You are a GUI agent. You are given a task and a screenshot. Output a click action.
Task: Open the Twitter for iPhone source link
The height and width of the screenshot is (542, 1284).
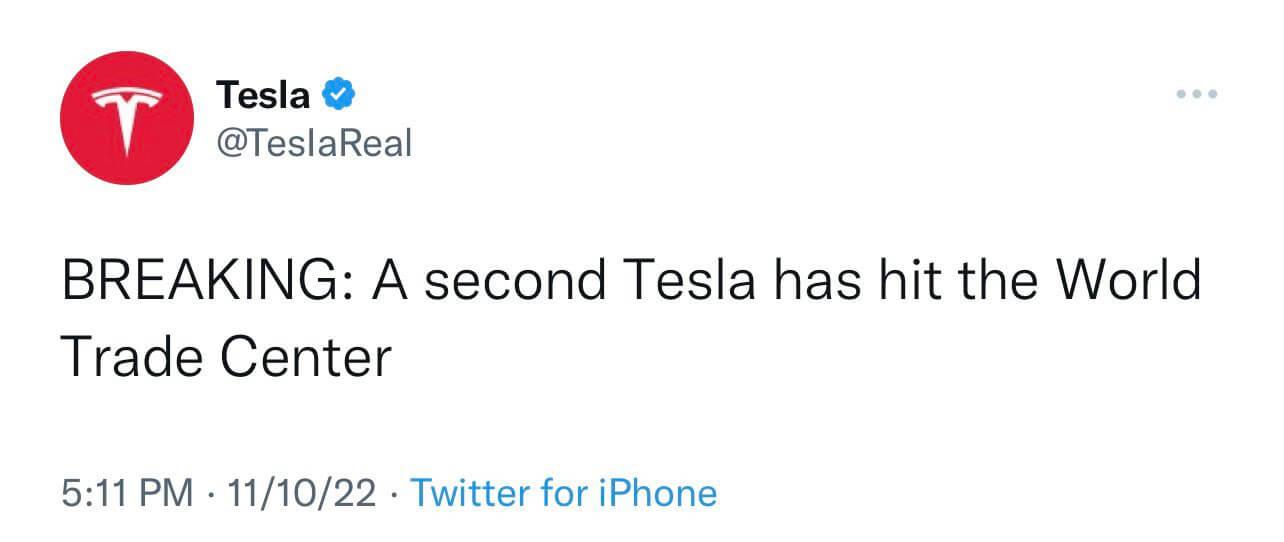click(564, 493)
